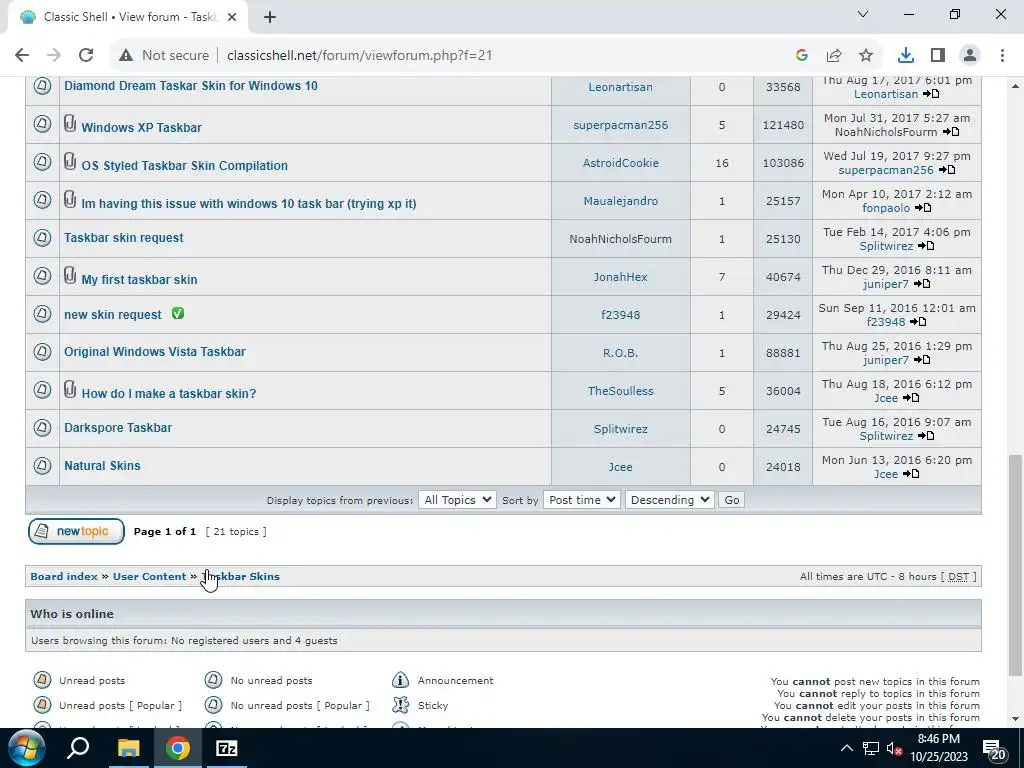
Task: Show hidden tray icons chevron
Action: (x=846, y=748)
